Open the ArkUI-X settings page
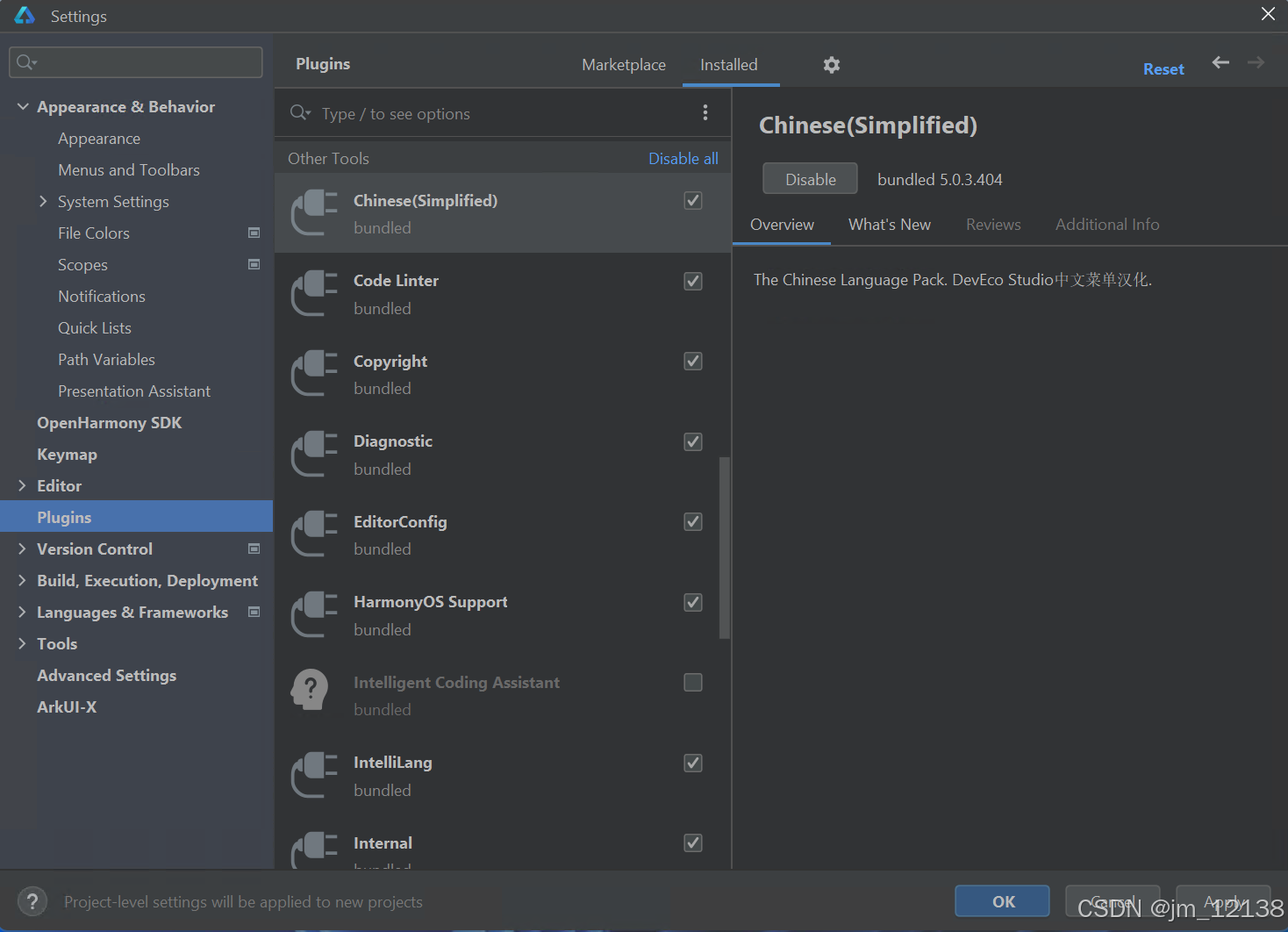 click(67, 706)
